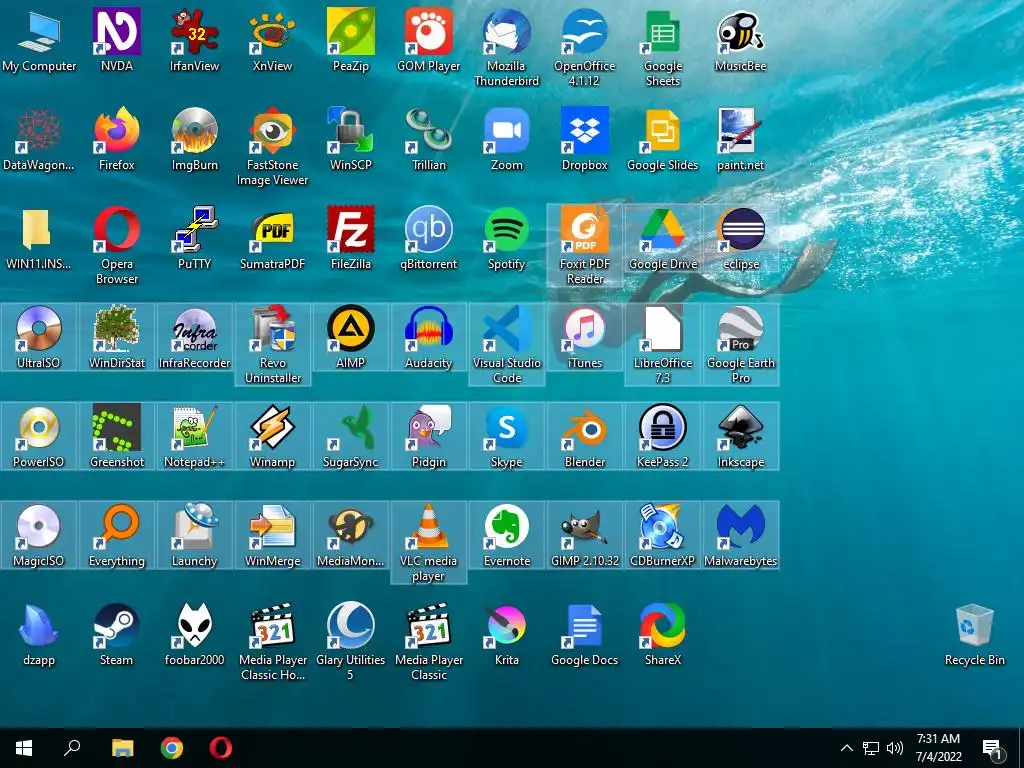Select the VLC media player icon
The width and height of the screenshot is (1024, 768).
tap(428, 542)
